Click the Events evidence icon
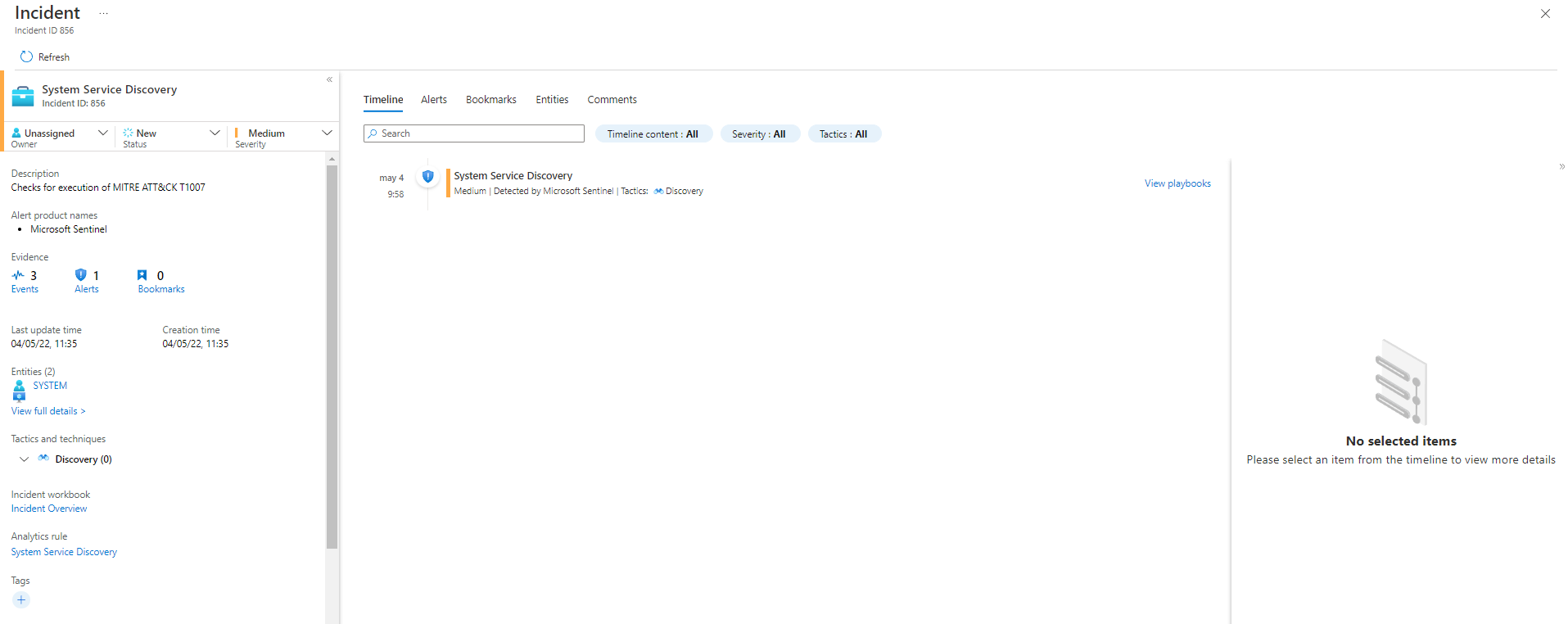The width and height of the screenshot is (1568, 624). coord(18,275)
